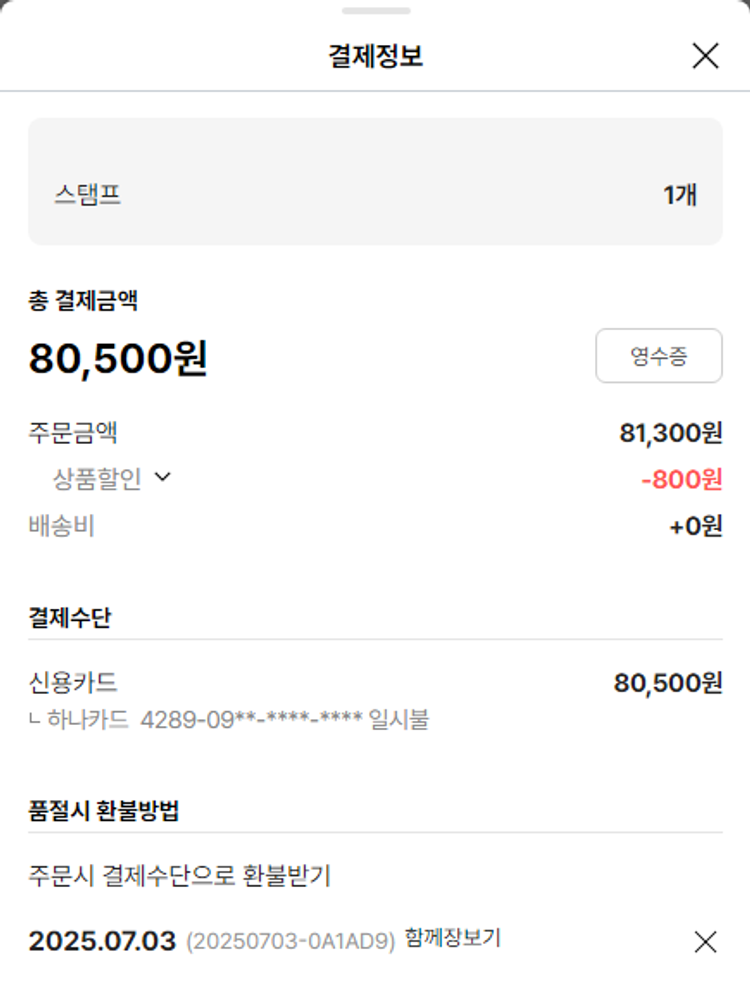Click the drag handle at sheet top
750x995 pixels.
(x=375, y=11)
